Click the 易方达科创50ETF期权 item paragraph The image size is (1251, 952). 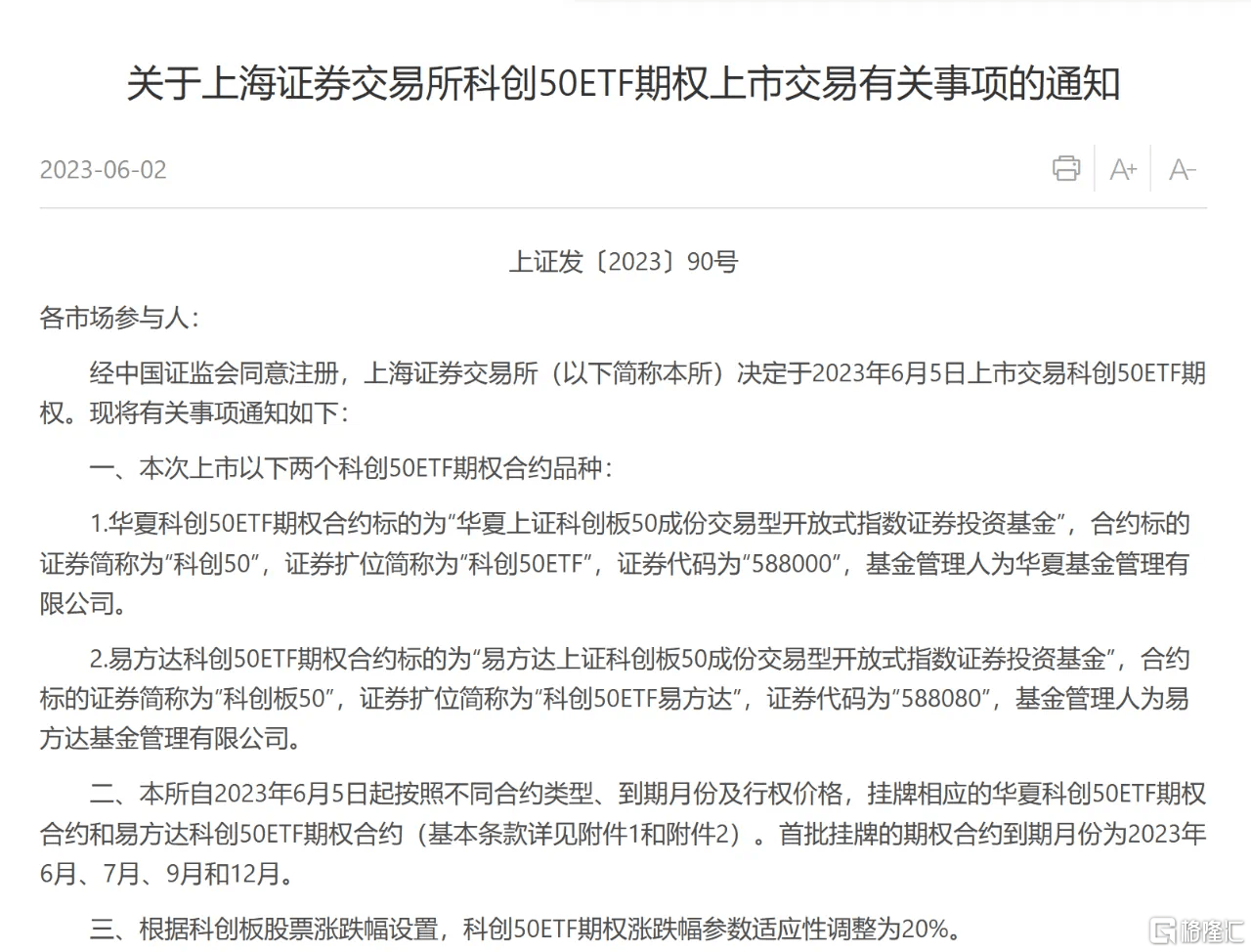coord(615,699)
